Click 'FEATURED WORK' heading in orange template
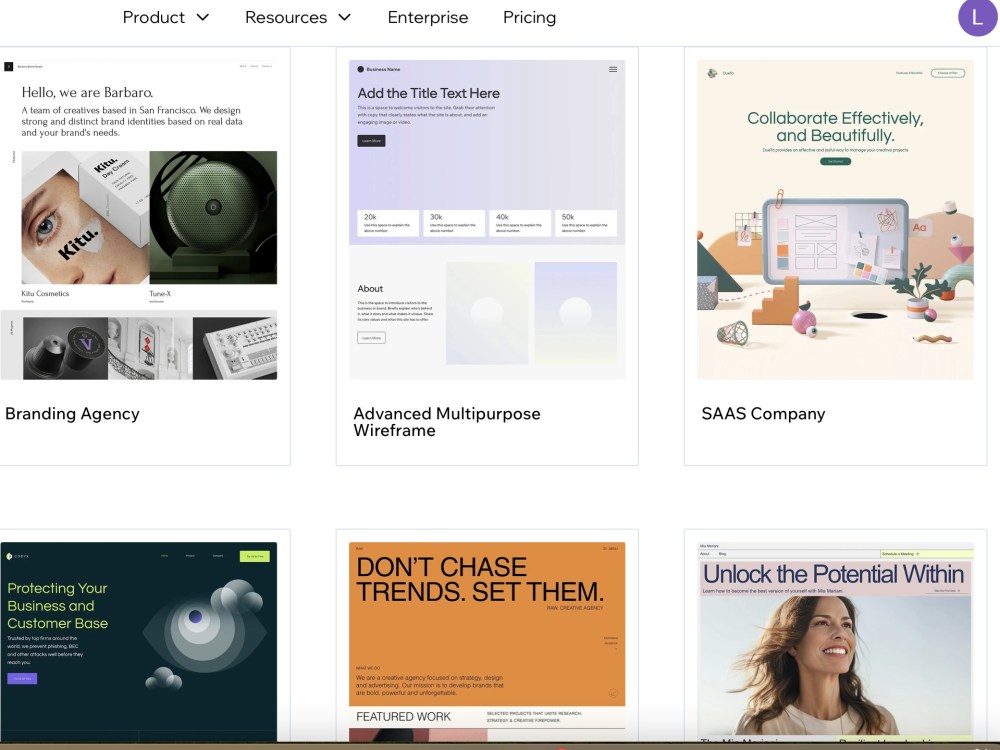This screenshot has width=1000, height=750. coord(404,717)
